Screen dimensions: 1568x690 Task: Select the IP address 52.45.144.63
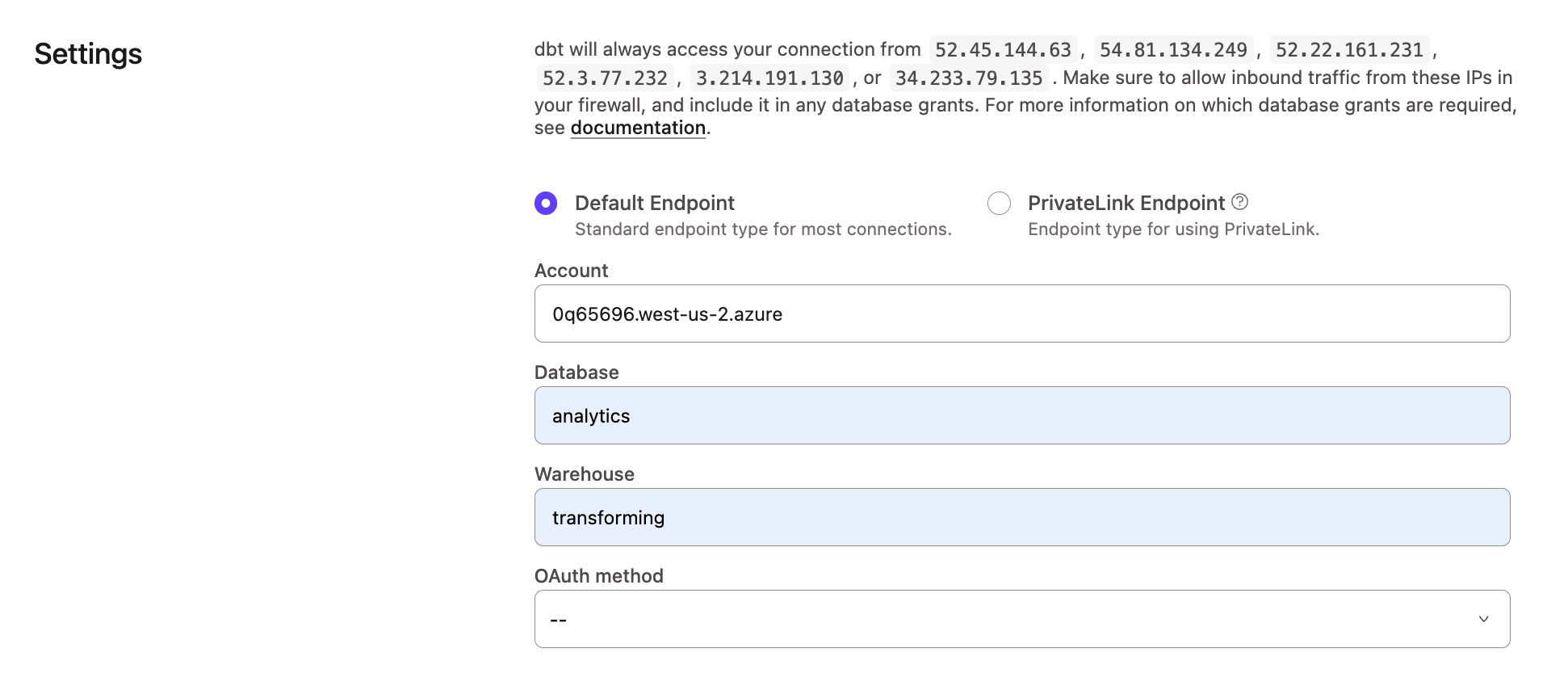1003,49
